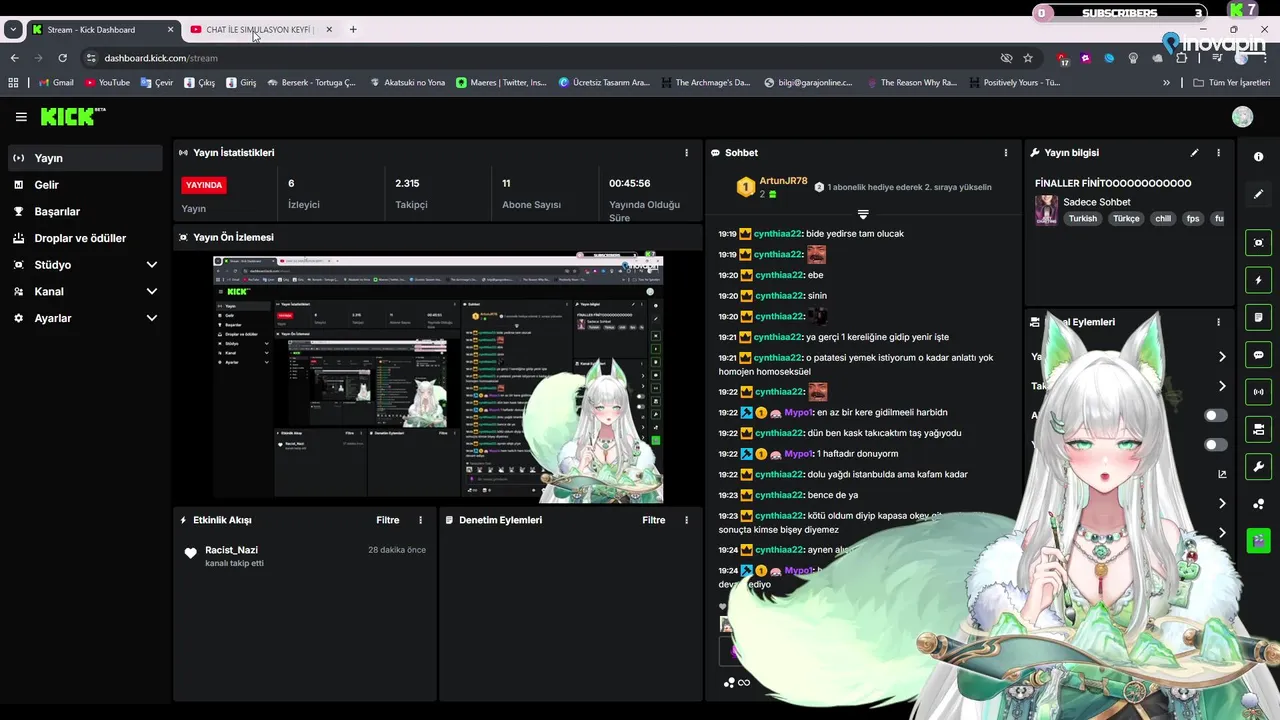Show more bookmarks with the double-chevron
1280x720 pixels.
tap(1166, 83)
